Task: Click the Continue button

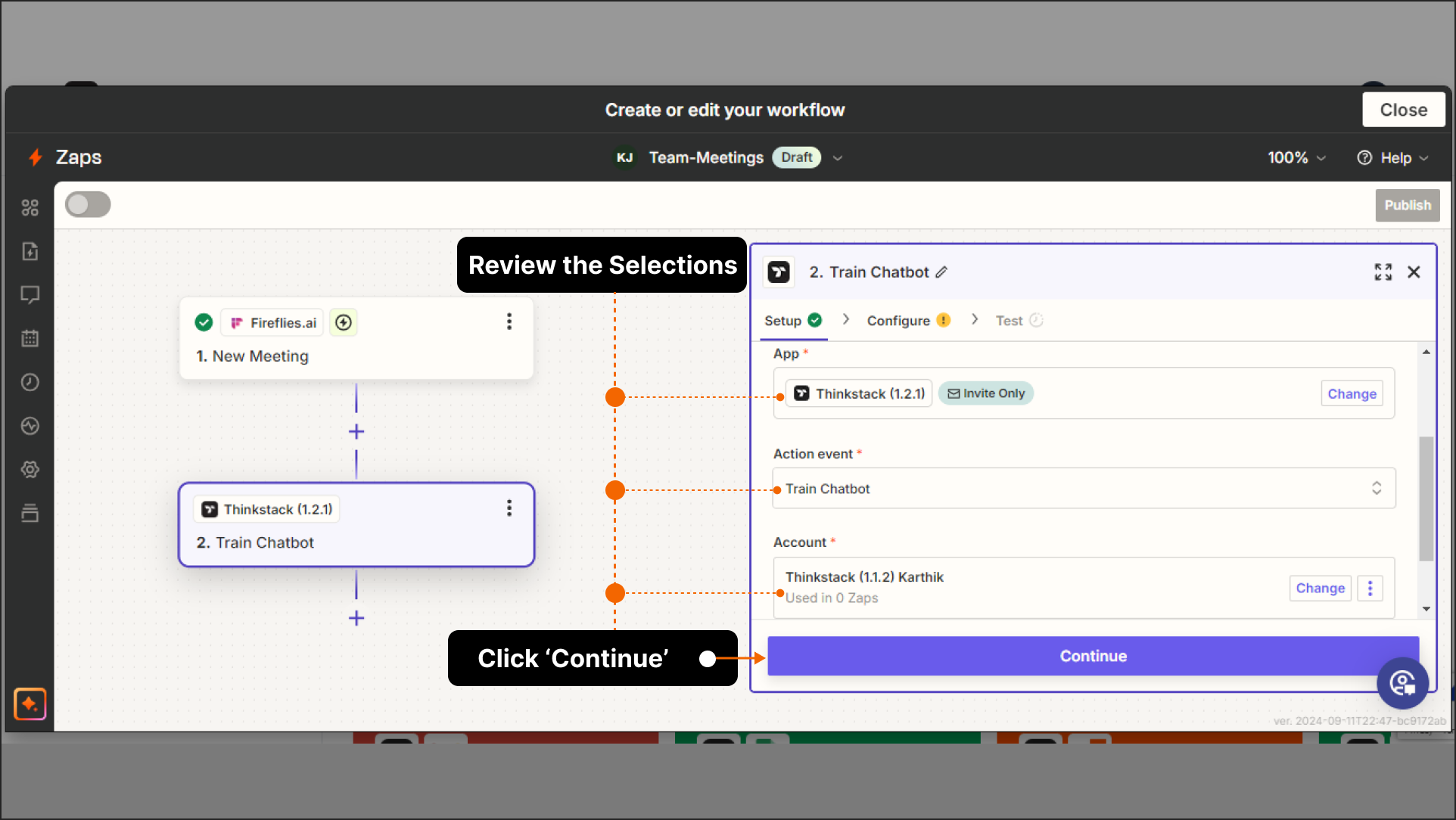Action: point(1093,656)
